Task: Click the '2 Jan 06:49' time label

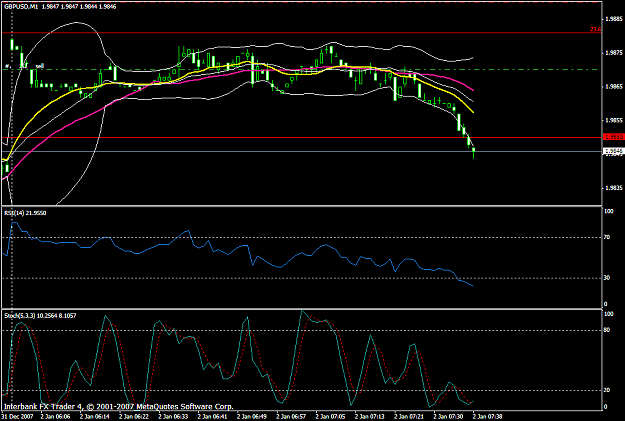Action: click(x=252, y=417)
